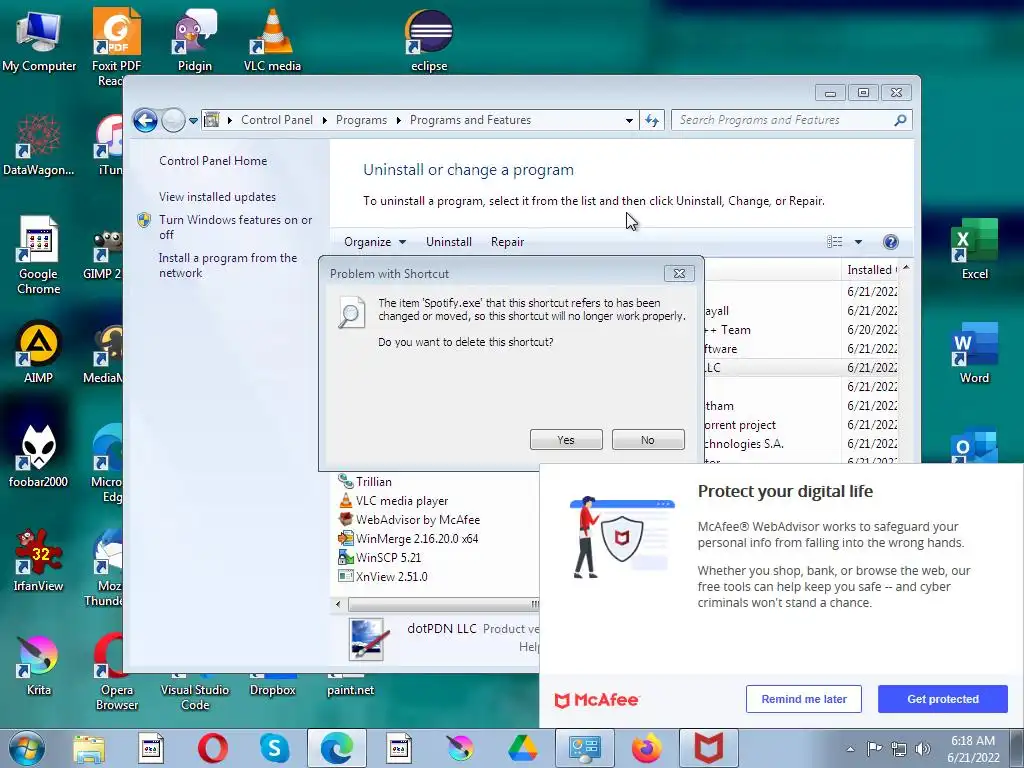Viewport: 1024px width, 768px height.
Task: Click Yes to delete the shortcut
Action: (566, 440)
